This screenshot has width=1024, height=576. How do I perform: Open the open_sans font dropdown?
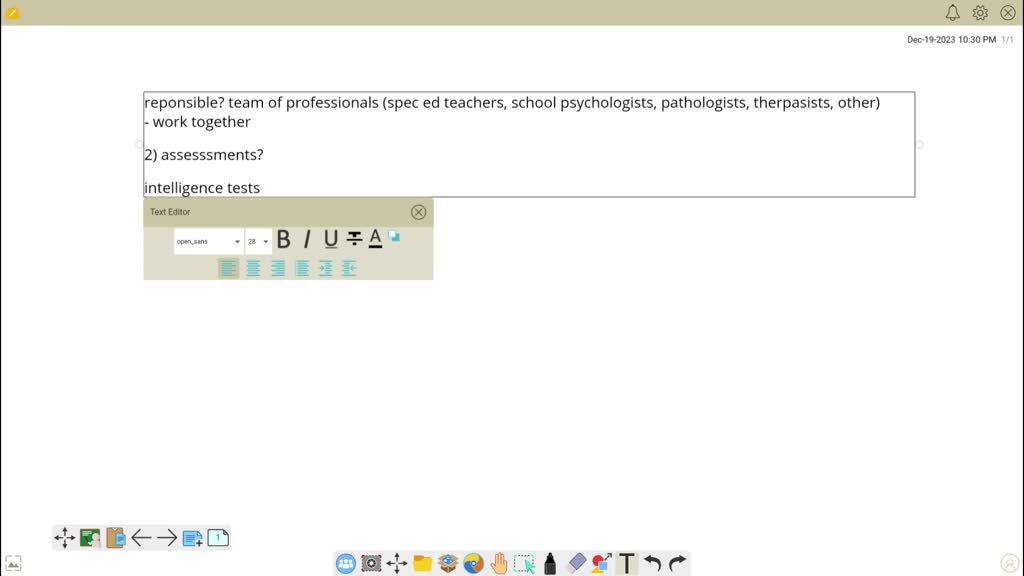[x=205, y=241]
